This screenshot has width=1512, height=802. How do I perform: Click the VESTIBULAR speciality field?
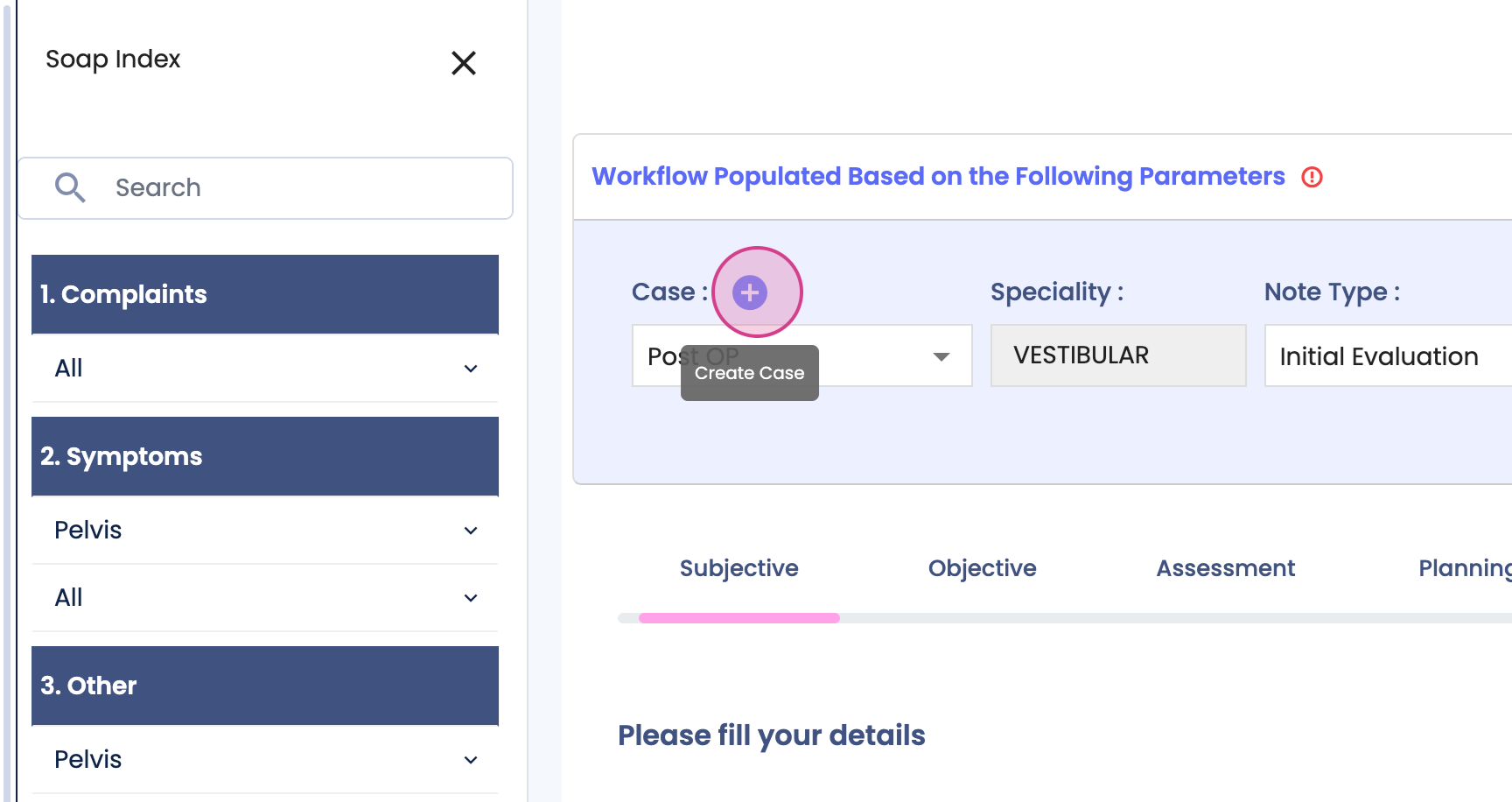[x=1117, y=355]
